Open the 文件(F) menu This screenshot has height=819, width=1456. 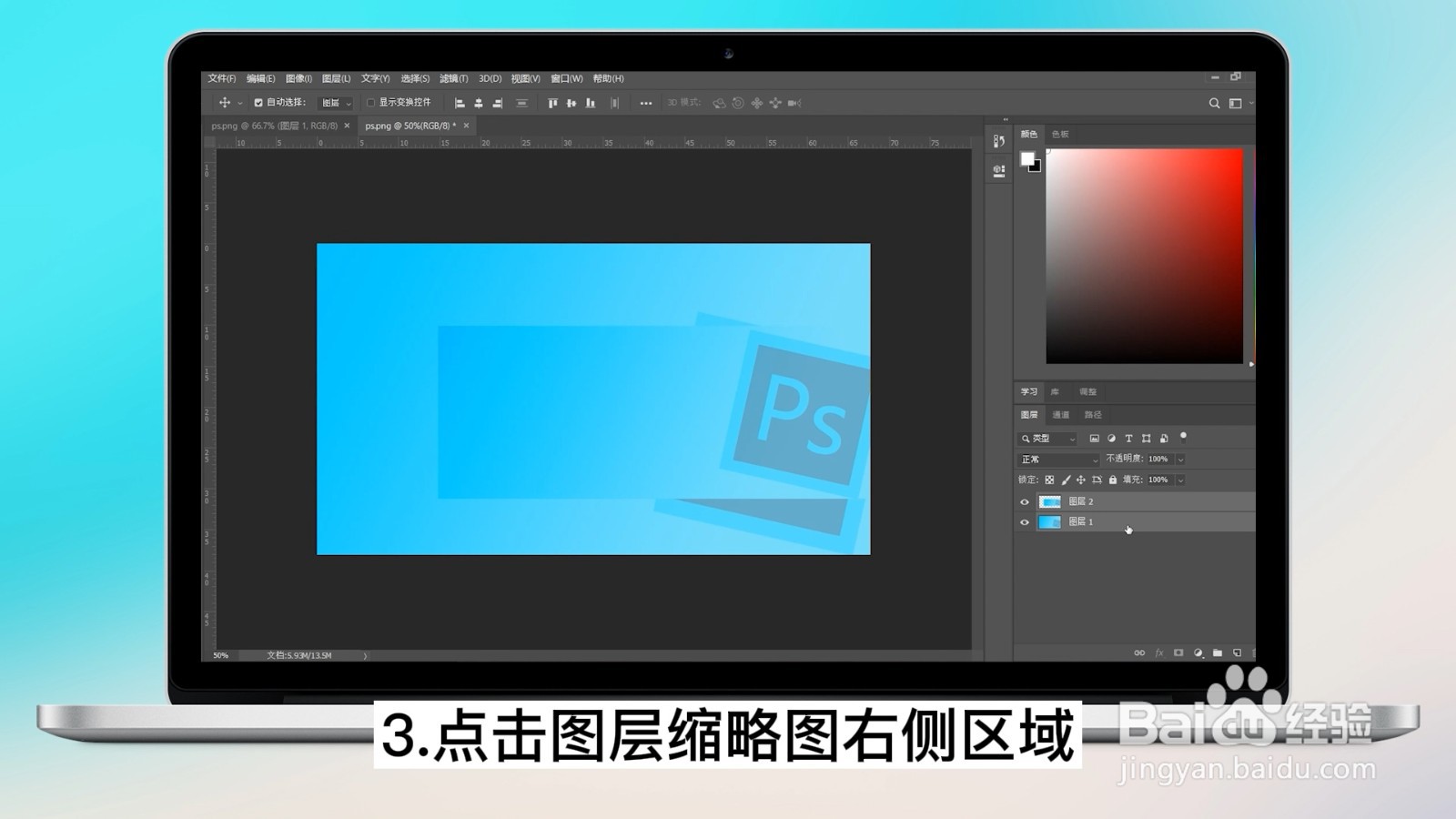[x=221, y=78]
